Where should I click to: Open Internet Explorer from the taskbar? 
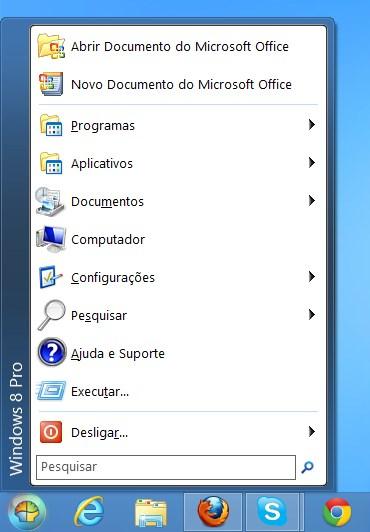click(x=89, y=511)
